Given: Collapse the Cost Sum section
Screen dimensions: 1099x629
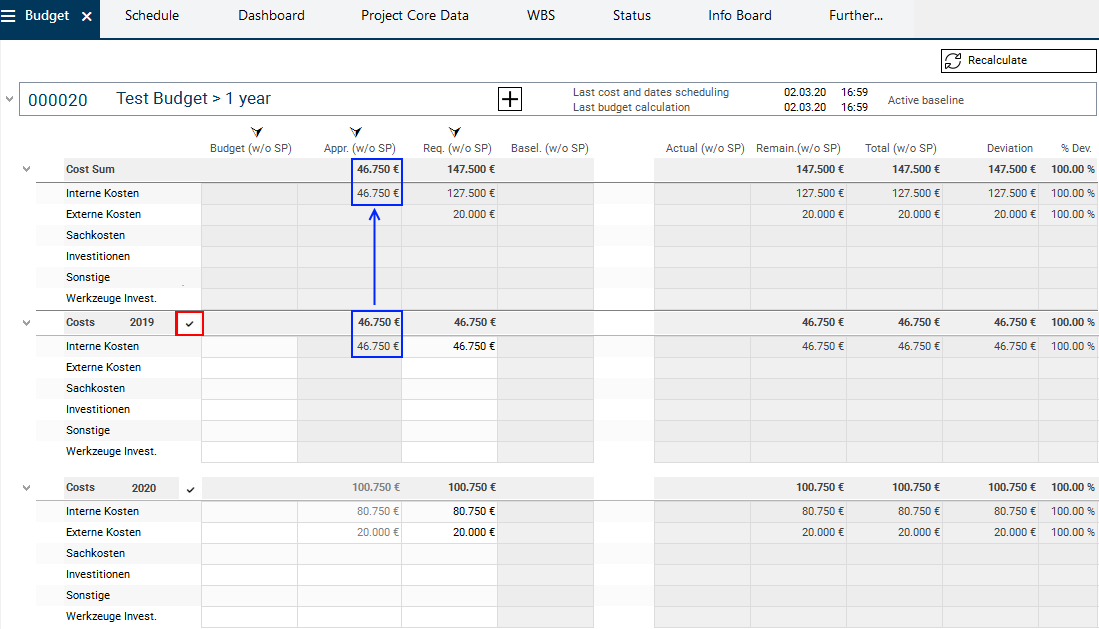Looking at the screenshot, I should (x=27, y=169).
